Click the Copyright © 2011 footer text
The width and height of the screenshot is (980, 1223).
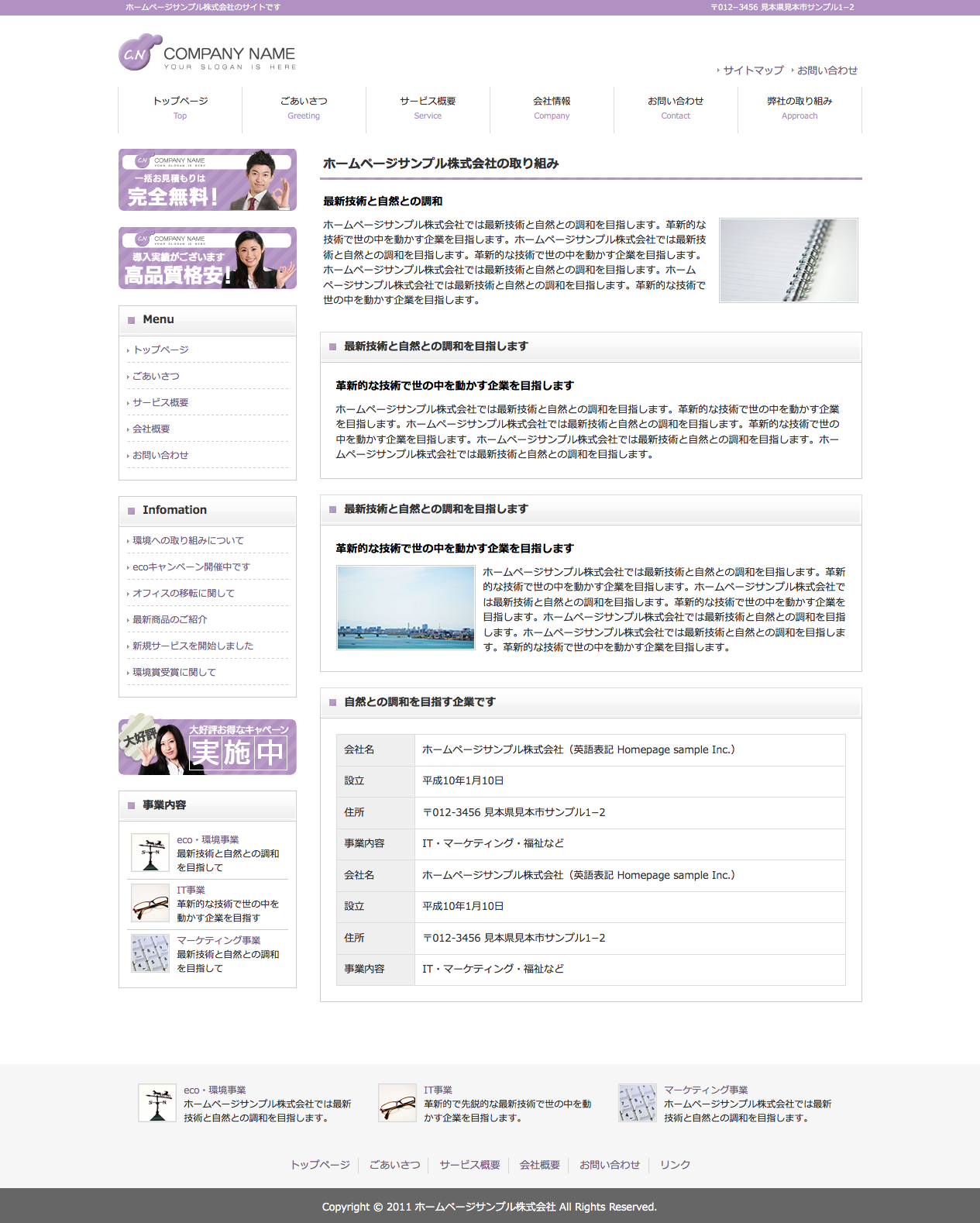pyautogui.click(x=490, y=1207)
